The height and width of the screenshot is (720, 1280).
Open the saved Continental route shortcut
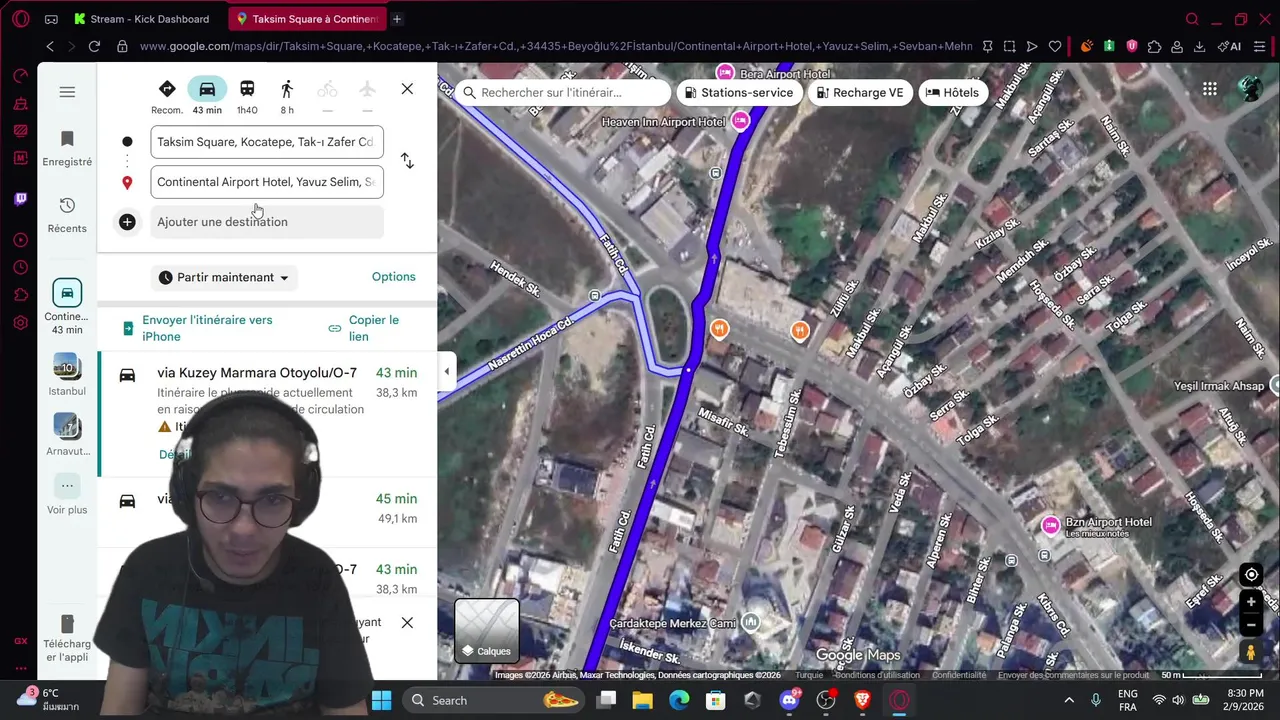67,306
